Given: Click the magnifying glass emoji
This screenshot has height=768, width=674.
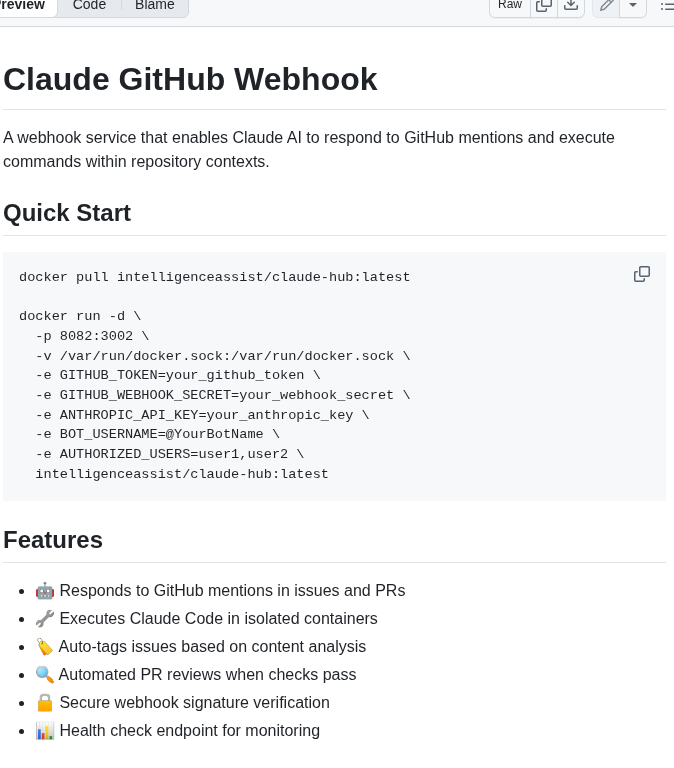Looking at the screenshot, I should pyautogui.click(x=45, y=675).
